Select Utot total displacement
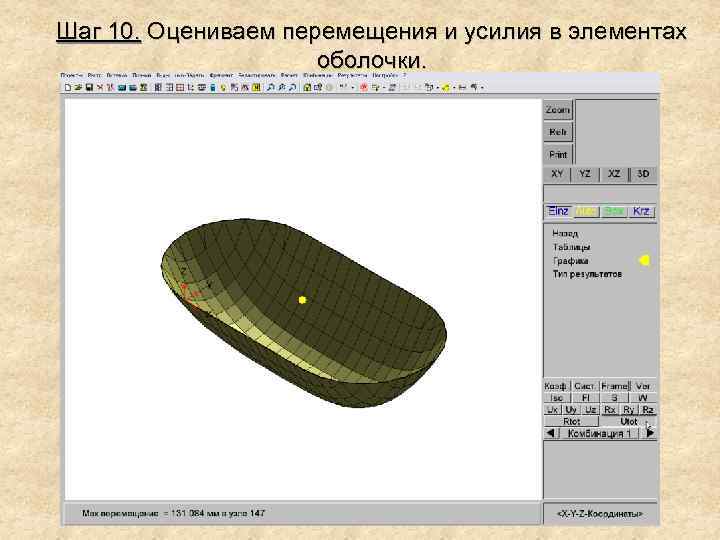Viewport: 720px width, 540px height. [x=629, y=422]
